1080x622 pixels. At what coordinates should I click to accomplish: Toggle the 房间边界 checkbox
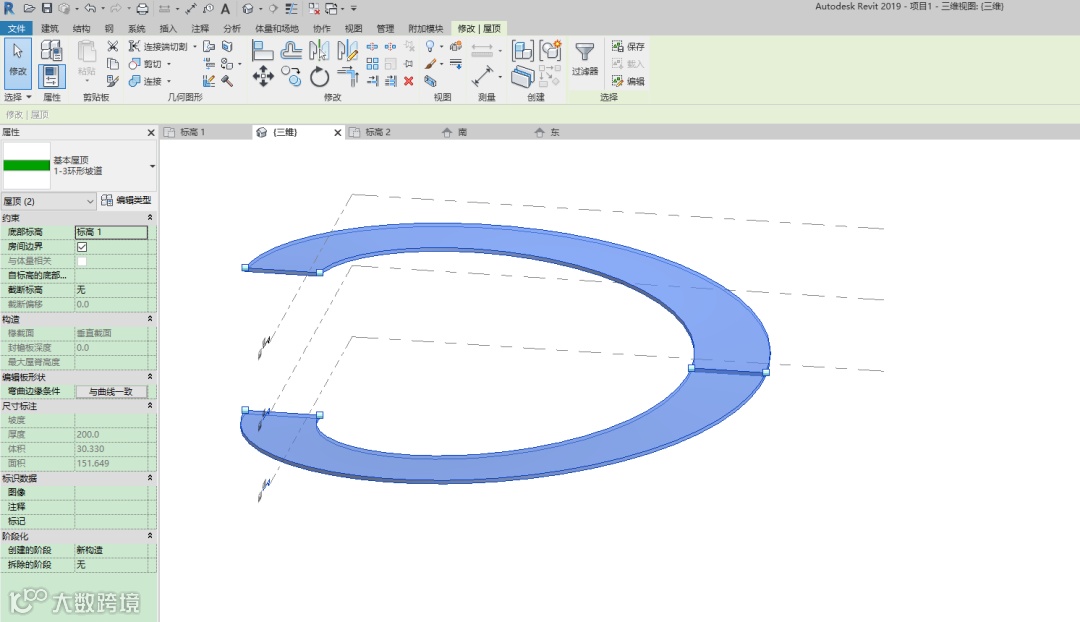pyautogui.click(x=82, y=247)
